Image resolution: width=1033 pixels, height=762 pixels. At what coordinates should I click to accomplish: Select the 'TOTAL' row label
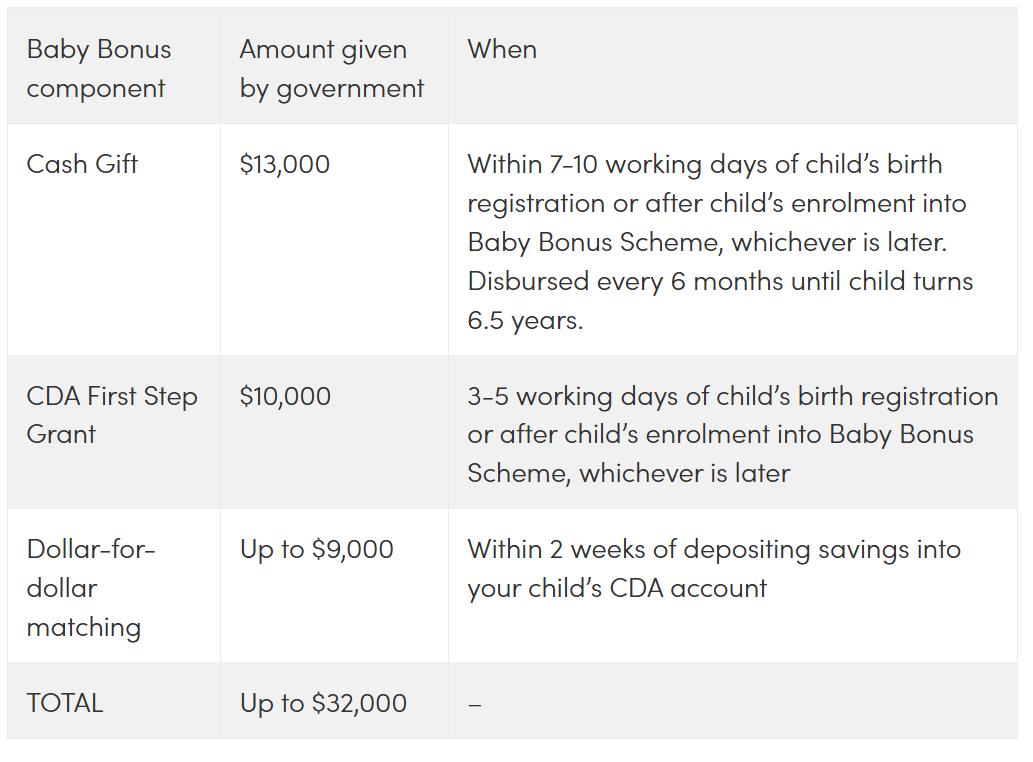[65, 703]
